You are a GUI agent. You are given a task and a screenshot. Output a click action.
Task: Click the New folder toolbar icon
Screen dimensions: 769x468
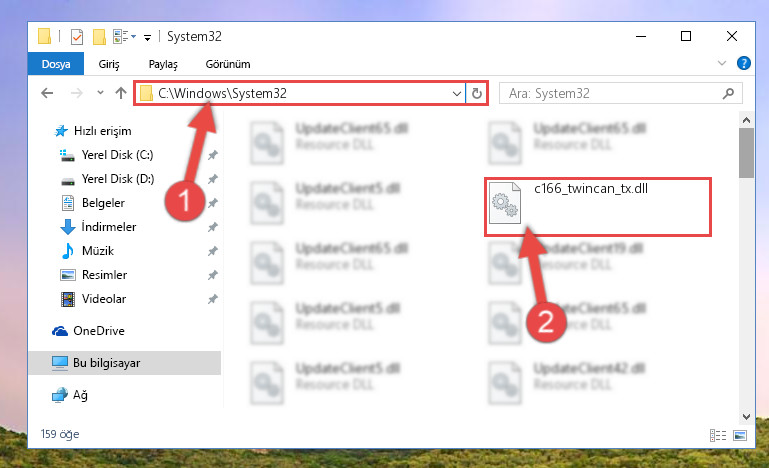point(99,37)
